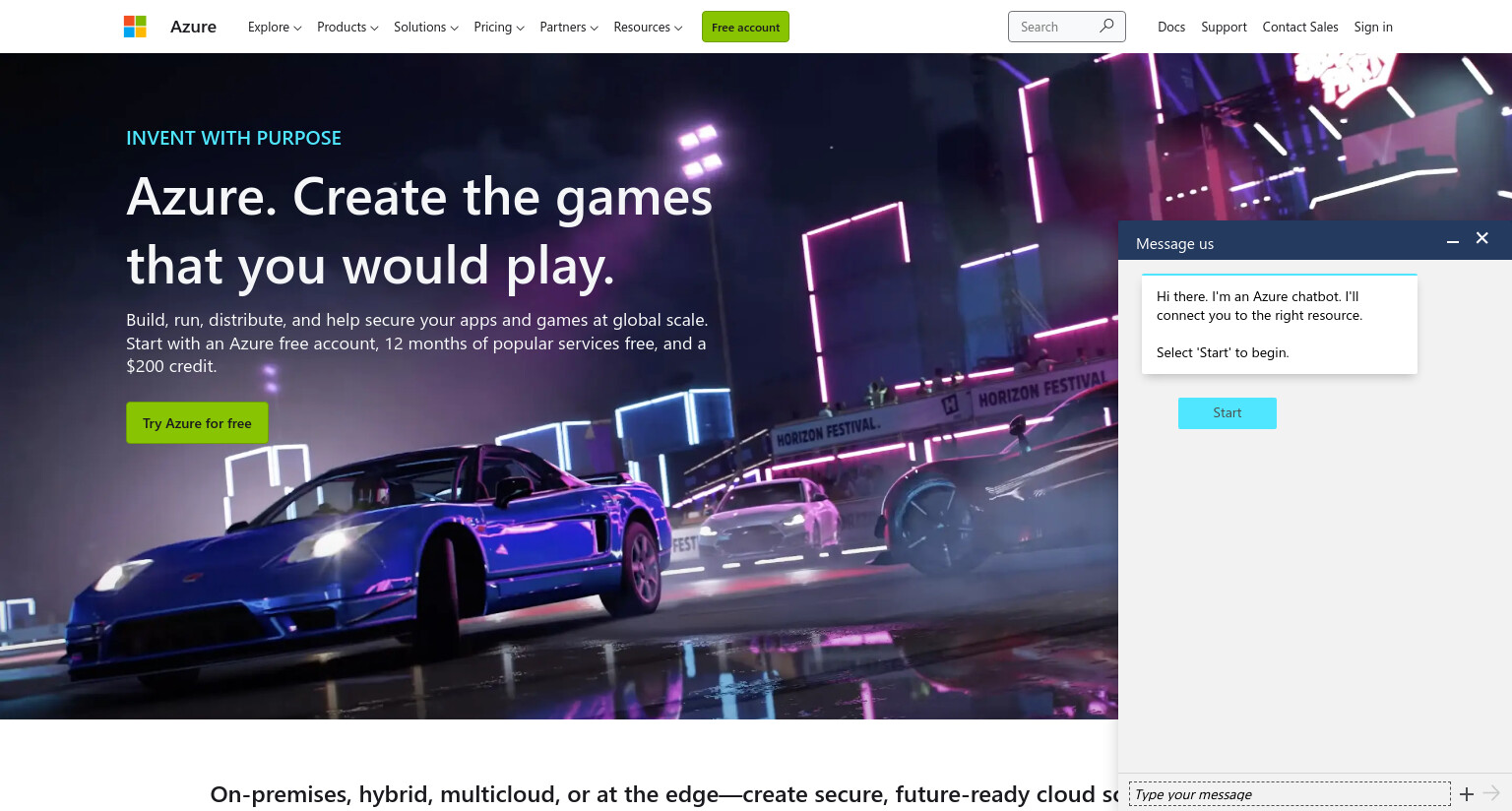Close the Message us chat window
1512x811 pixels.
1482,238
